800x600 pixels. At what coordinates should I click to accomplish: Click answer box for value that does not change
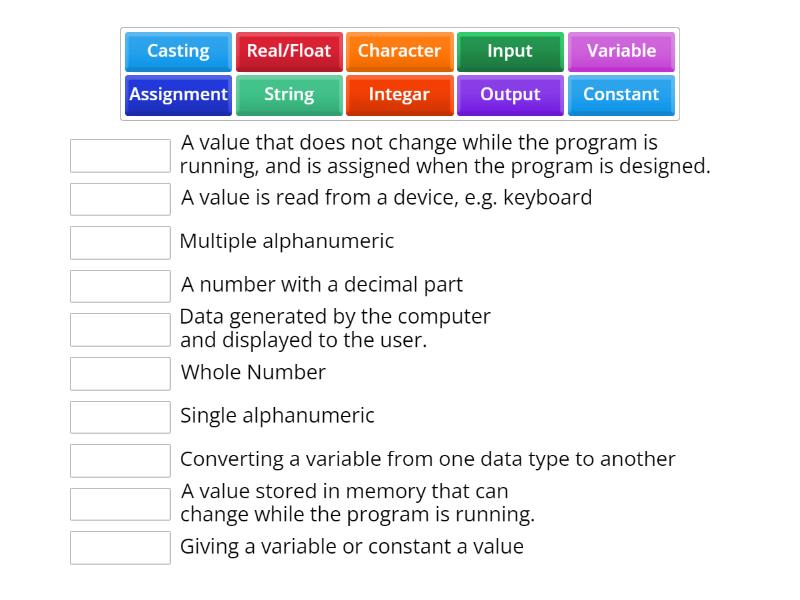[120, 155]
